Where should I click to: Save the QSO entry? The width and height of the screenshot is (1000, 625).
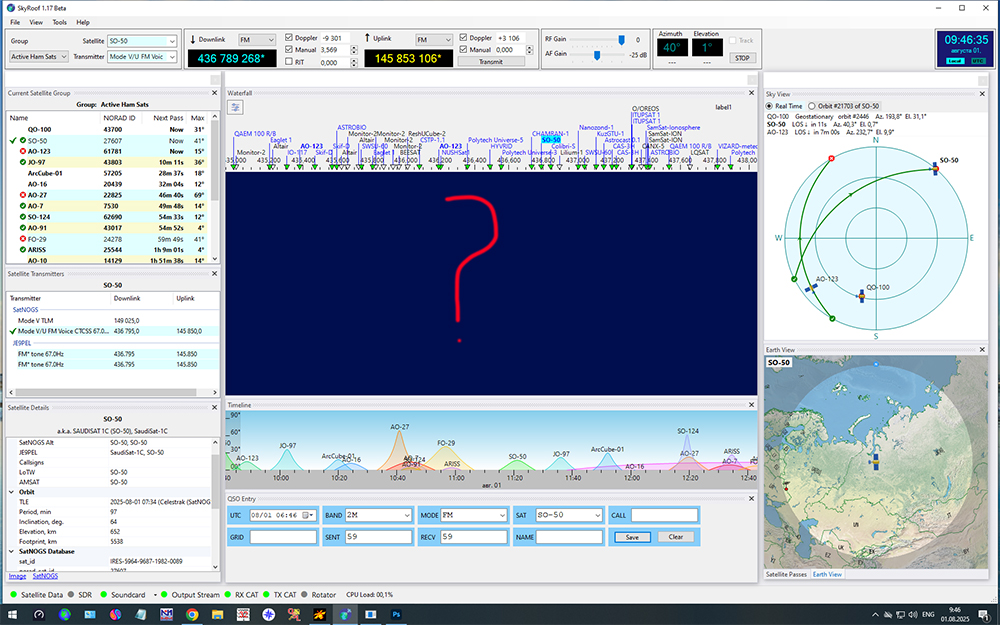point(632,537)
